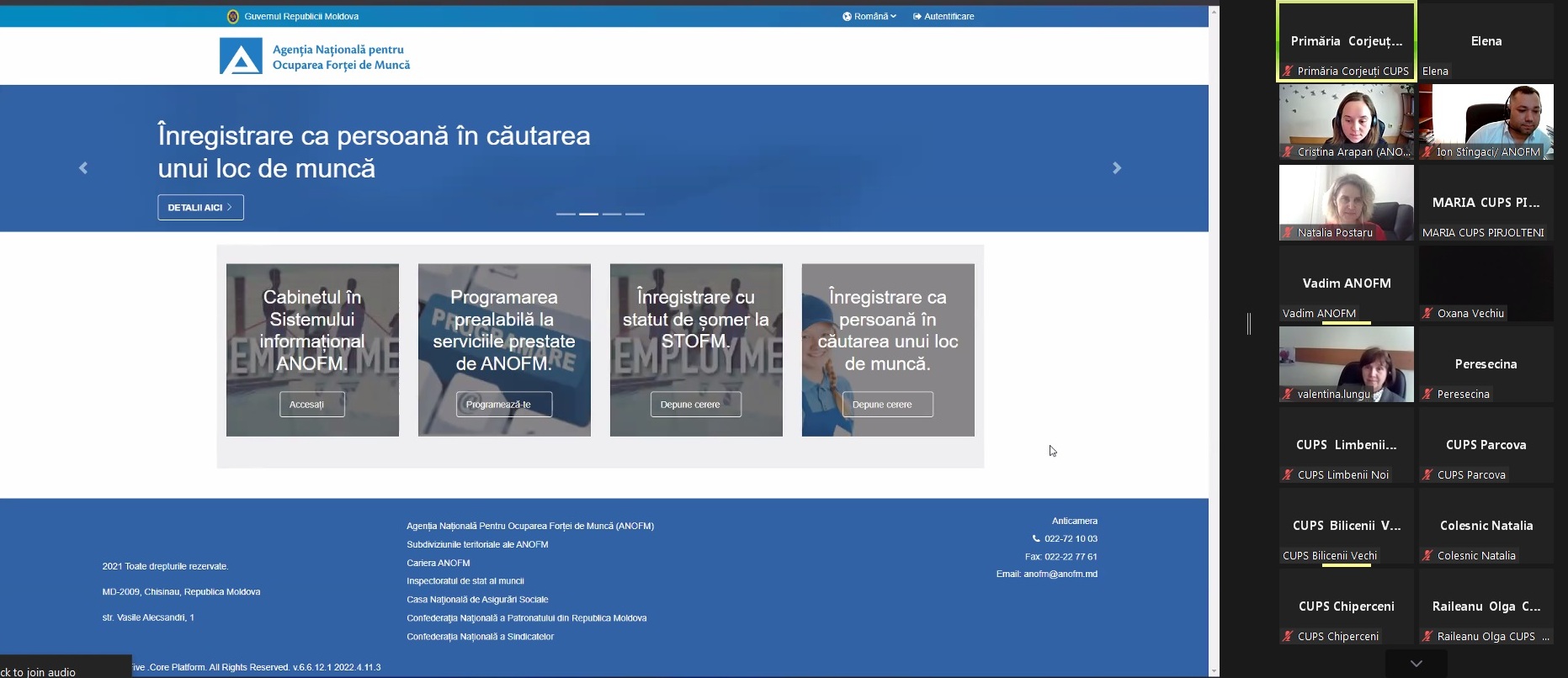Click the ANOFM triangle logo
Viewport: 1568px width, 678px height.
point(241,56)
